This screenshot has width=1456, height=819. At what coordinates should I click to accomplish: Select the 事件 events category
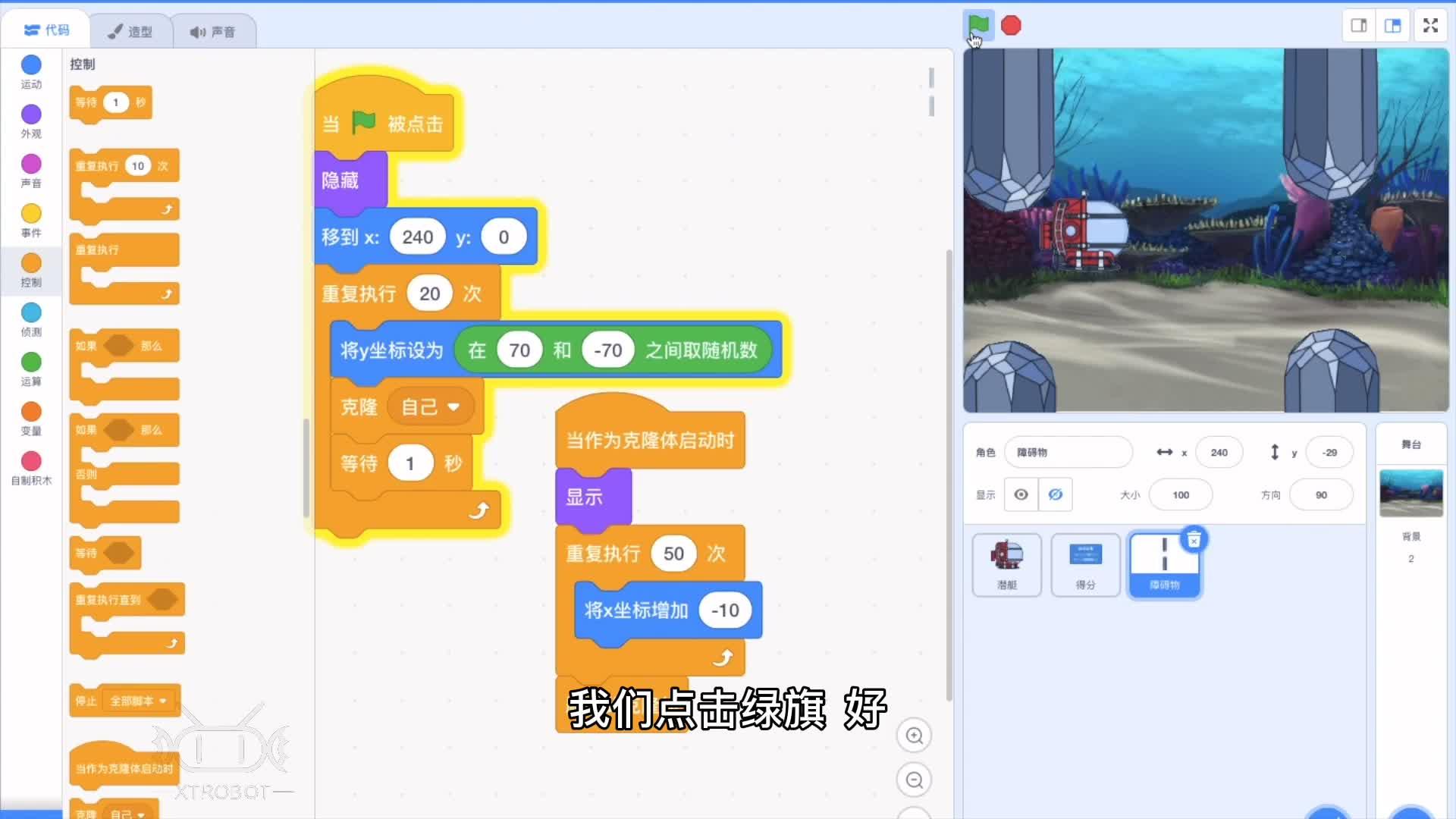(x=31, y=221)
